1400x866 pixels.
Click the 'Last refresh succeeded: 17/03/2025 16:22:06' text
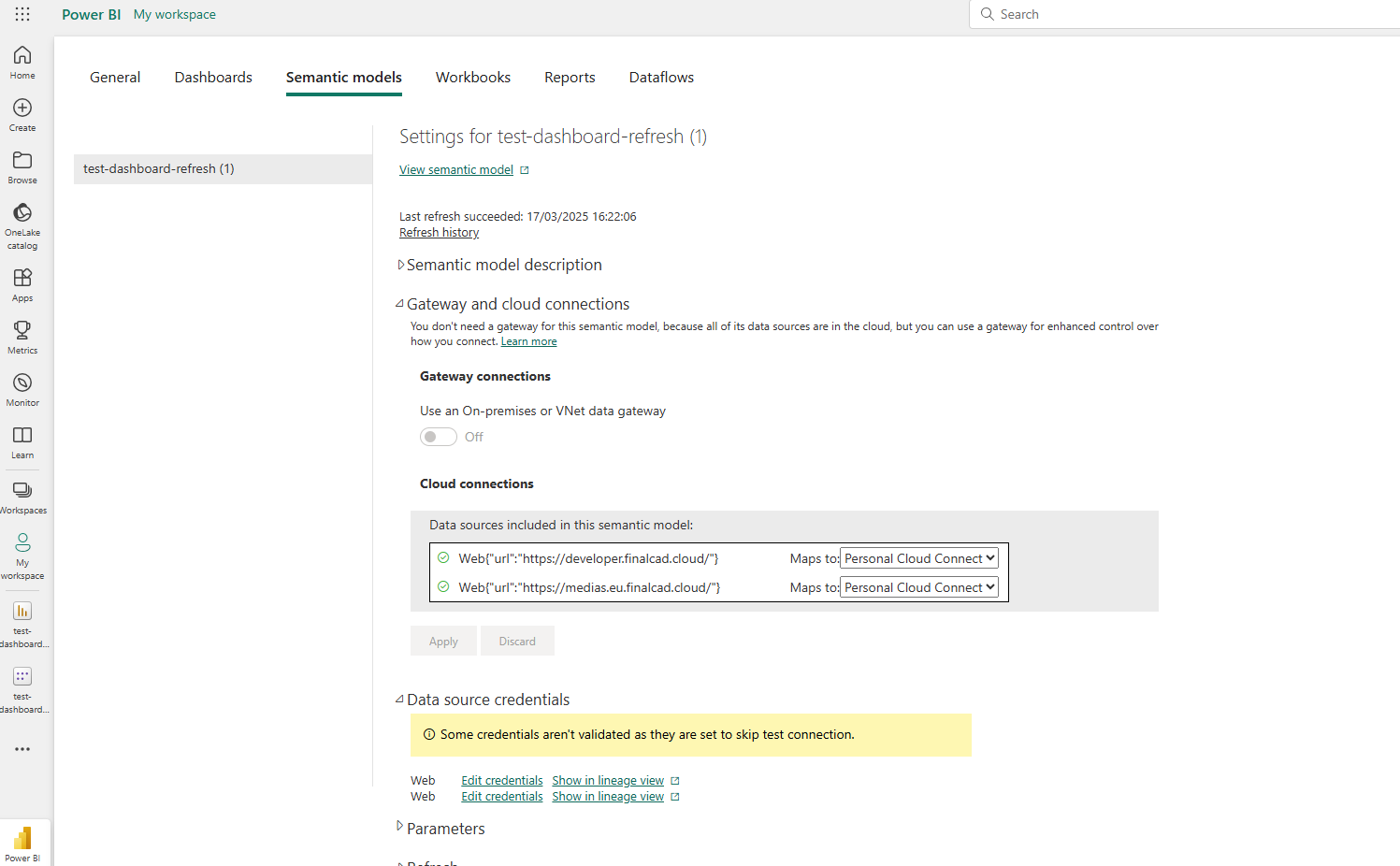point(517,216)
